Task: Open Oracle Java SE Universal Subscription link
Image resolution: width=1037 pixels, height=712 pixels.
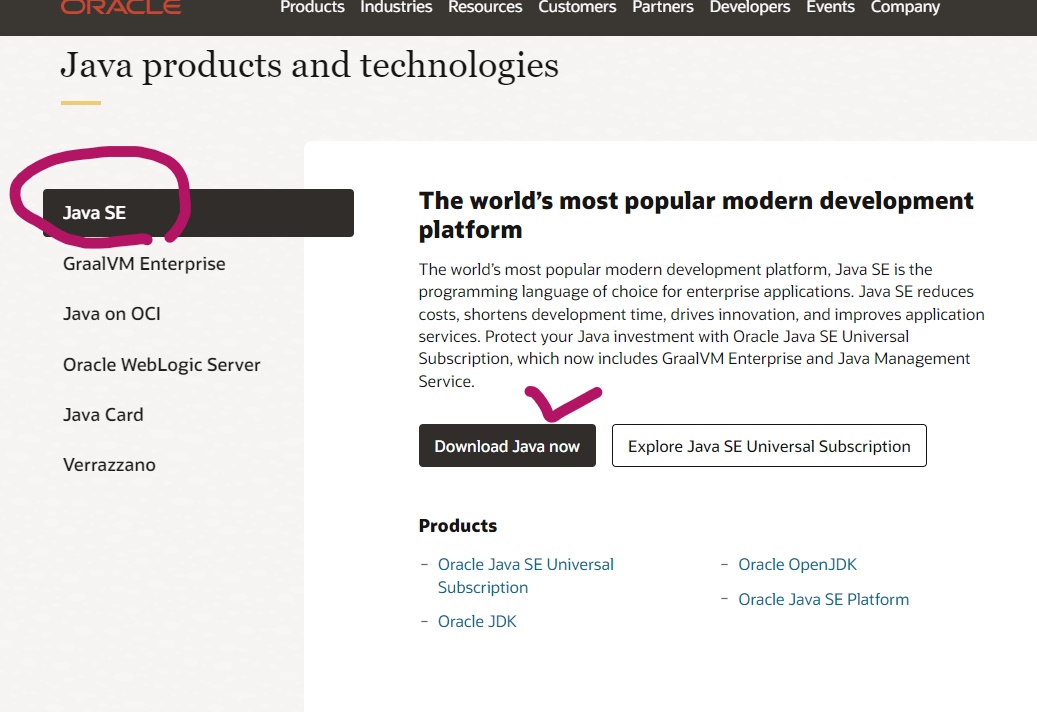Action: (526, 576)
